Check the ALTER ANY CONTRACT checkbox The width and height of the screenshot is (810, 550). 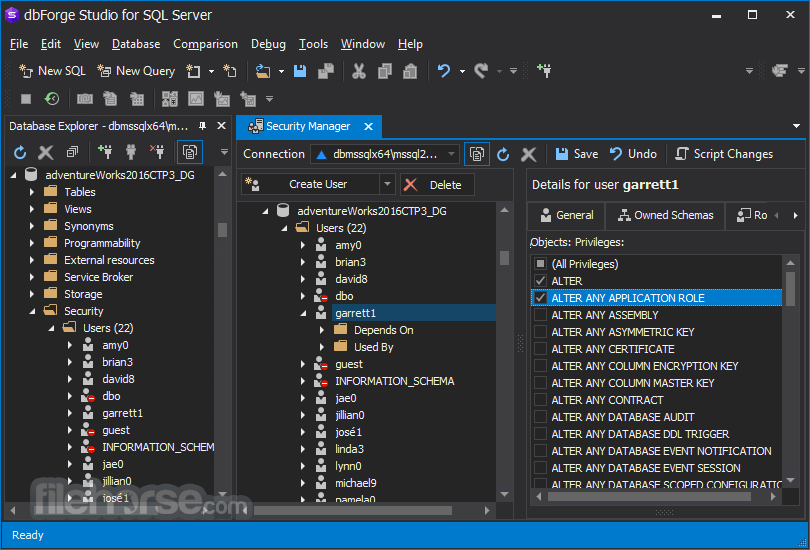point(540,400)
